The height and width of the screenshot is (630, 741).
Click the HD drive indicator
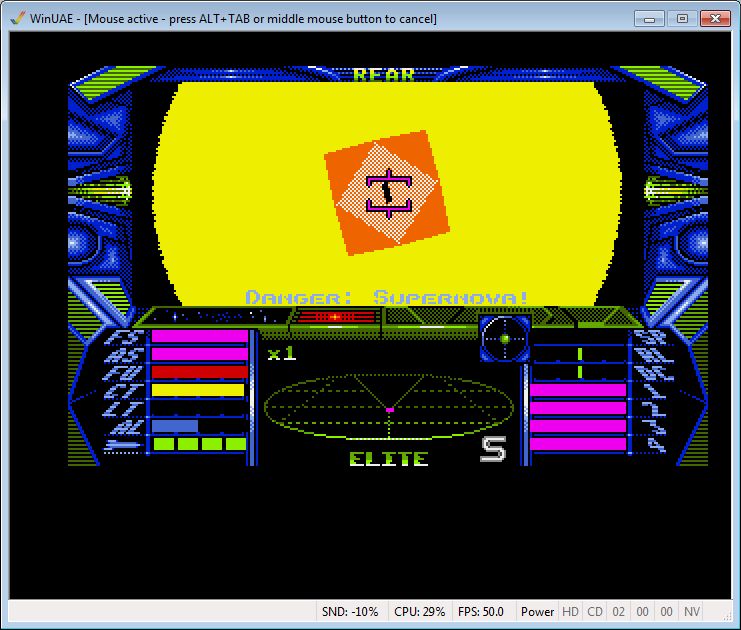click(570, 612)
